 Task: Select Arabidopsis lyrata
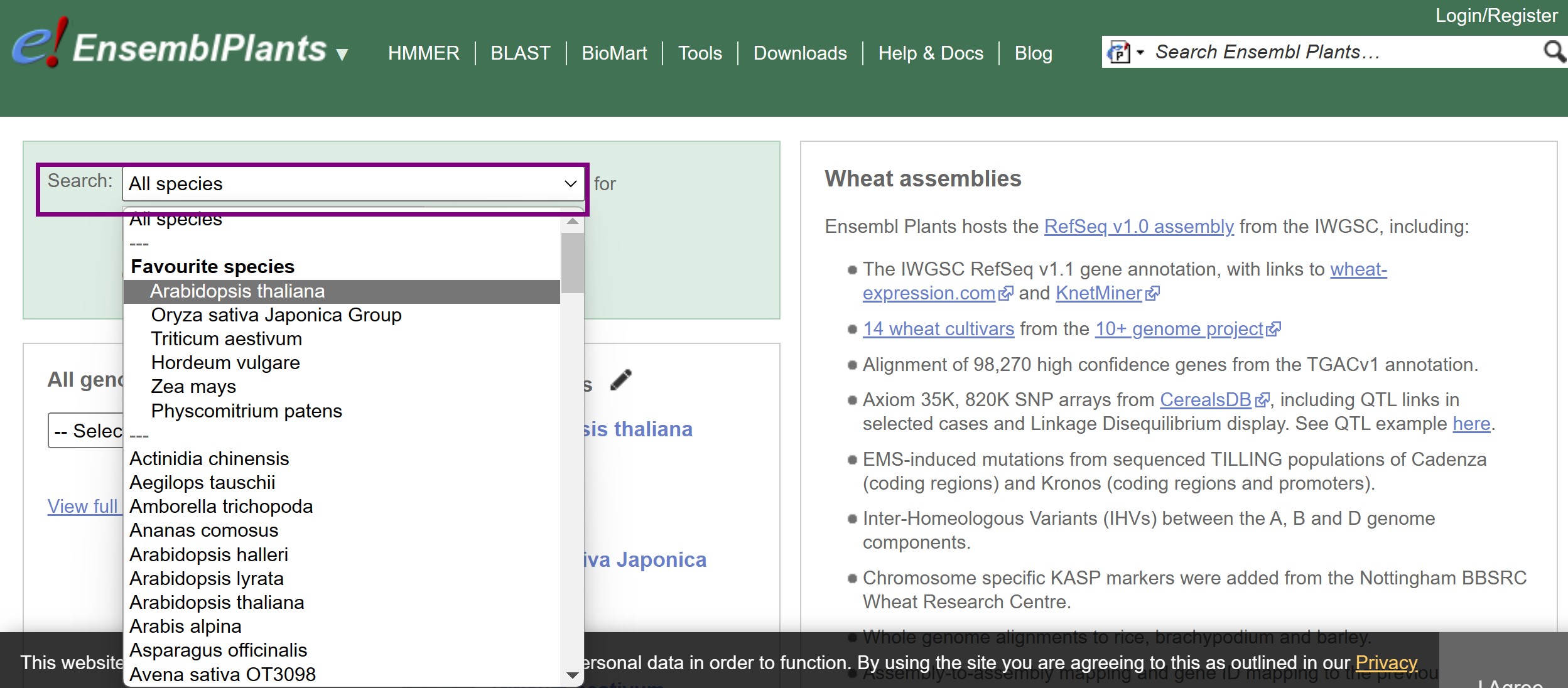point(342,579)
